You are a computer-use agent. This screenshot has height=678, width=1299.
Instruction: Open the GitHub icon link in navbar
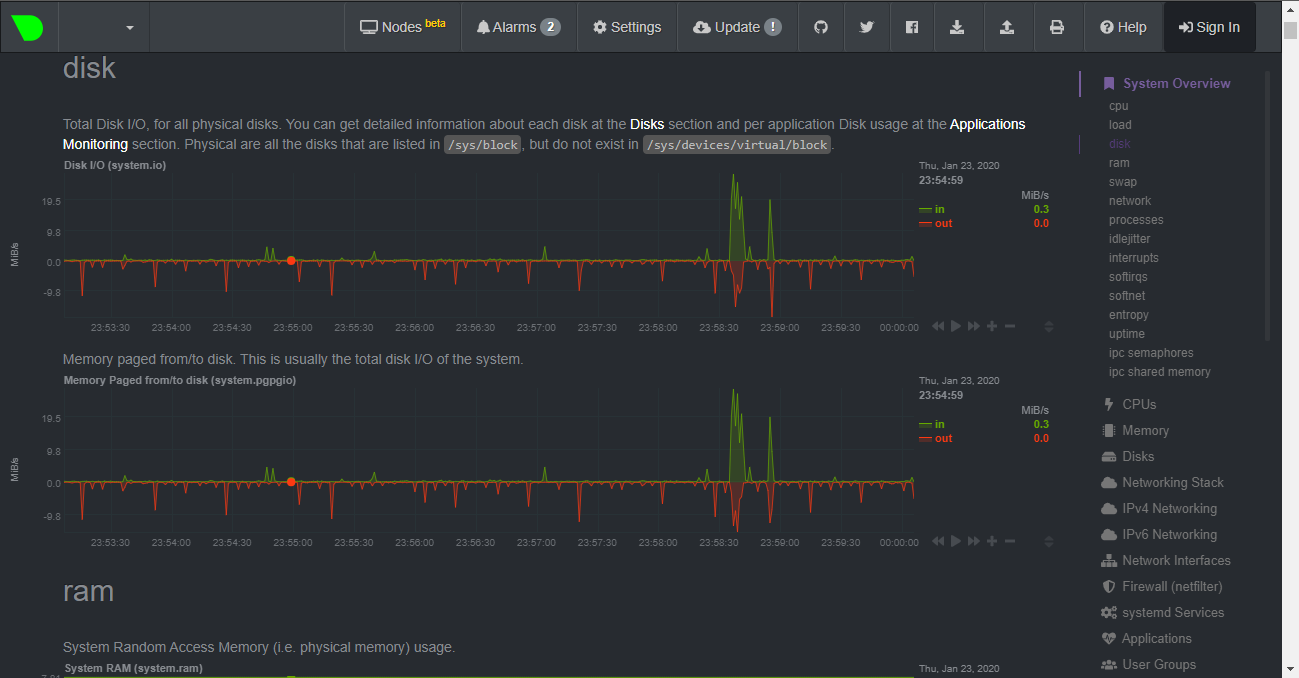(821, 27)
